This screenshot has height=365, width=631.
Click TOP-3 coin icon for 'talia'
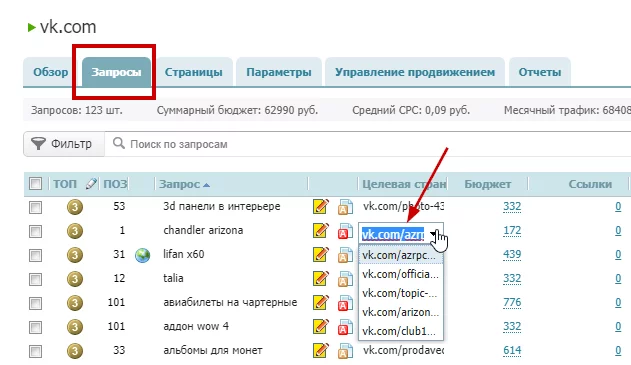point(75,279)
